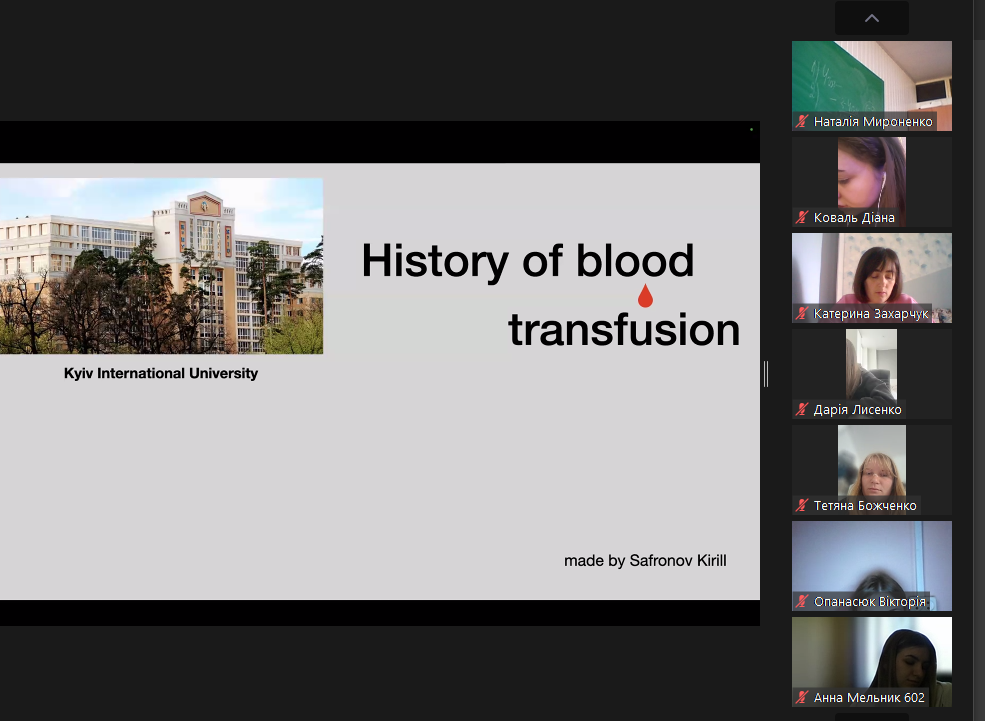Click the divider handle beside the shared slide
985x721 pixels.
tap(766, 374)
